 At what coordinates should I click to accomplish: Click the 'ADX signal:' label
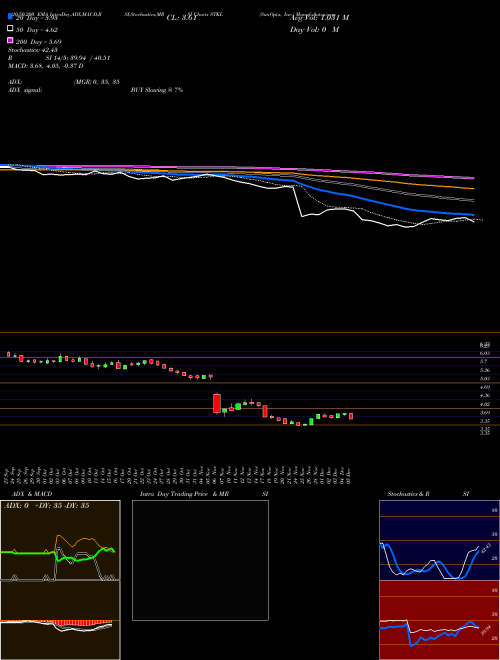[x=25, y=90]
